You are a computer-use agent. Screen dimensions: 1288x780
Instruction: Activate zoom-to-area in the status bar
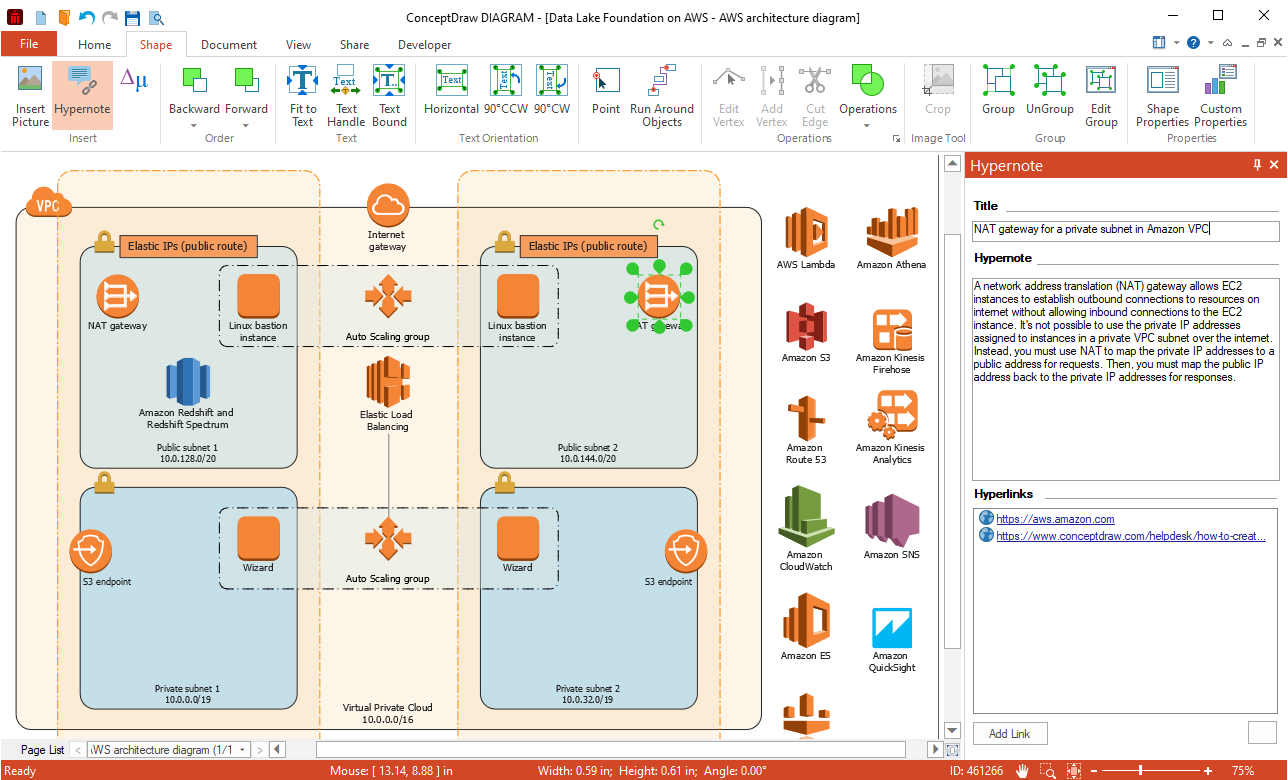[x=1048, y=771]
